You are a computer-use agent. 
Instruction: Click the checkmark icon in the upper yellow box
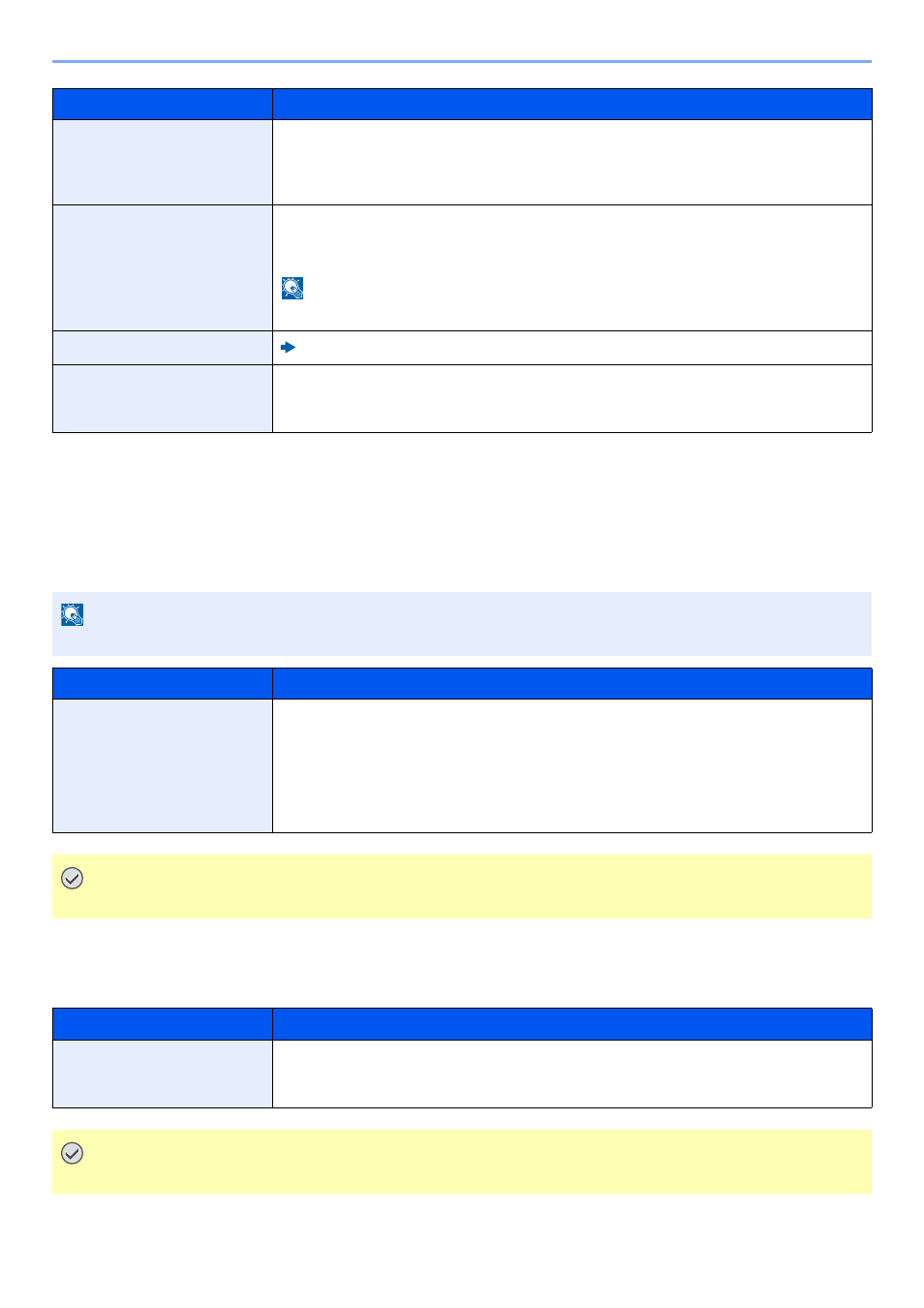(73, 878)
